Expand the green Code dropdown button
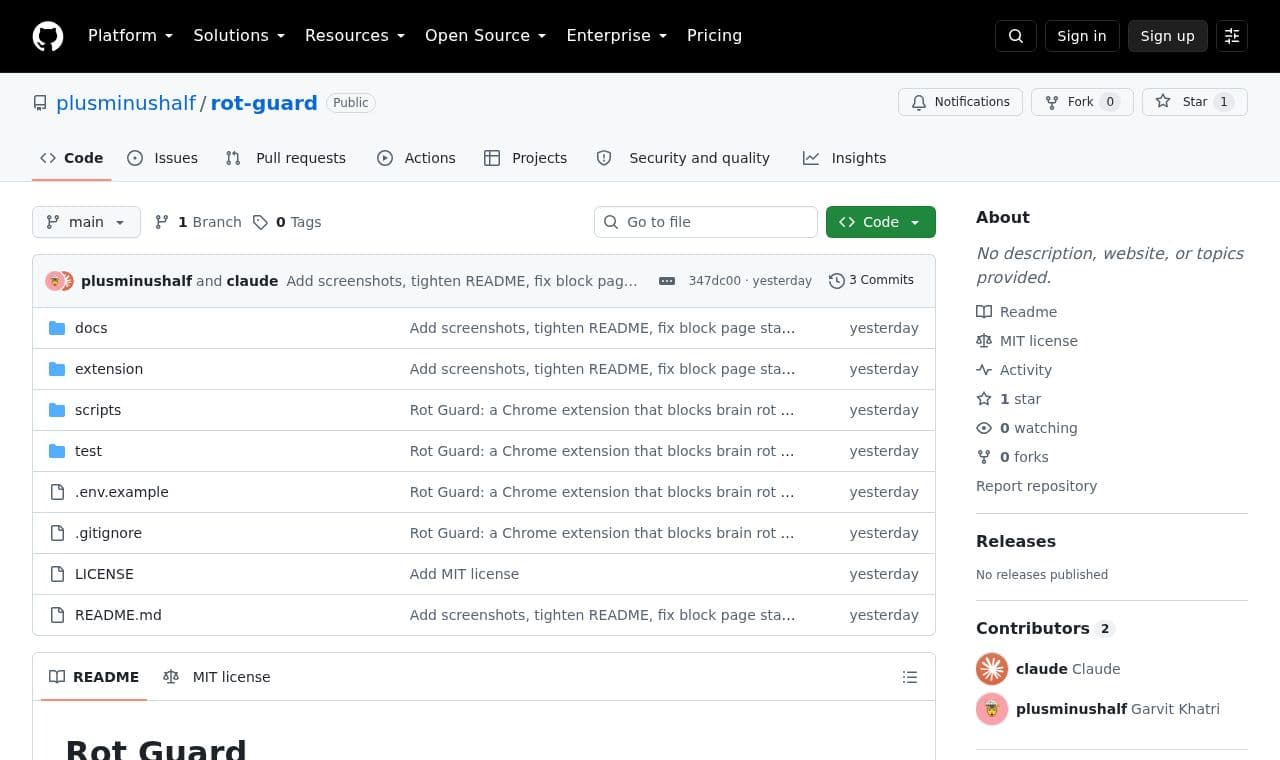The image size is (1280, 760). coord(881,222)
